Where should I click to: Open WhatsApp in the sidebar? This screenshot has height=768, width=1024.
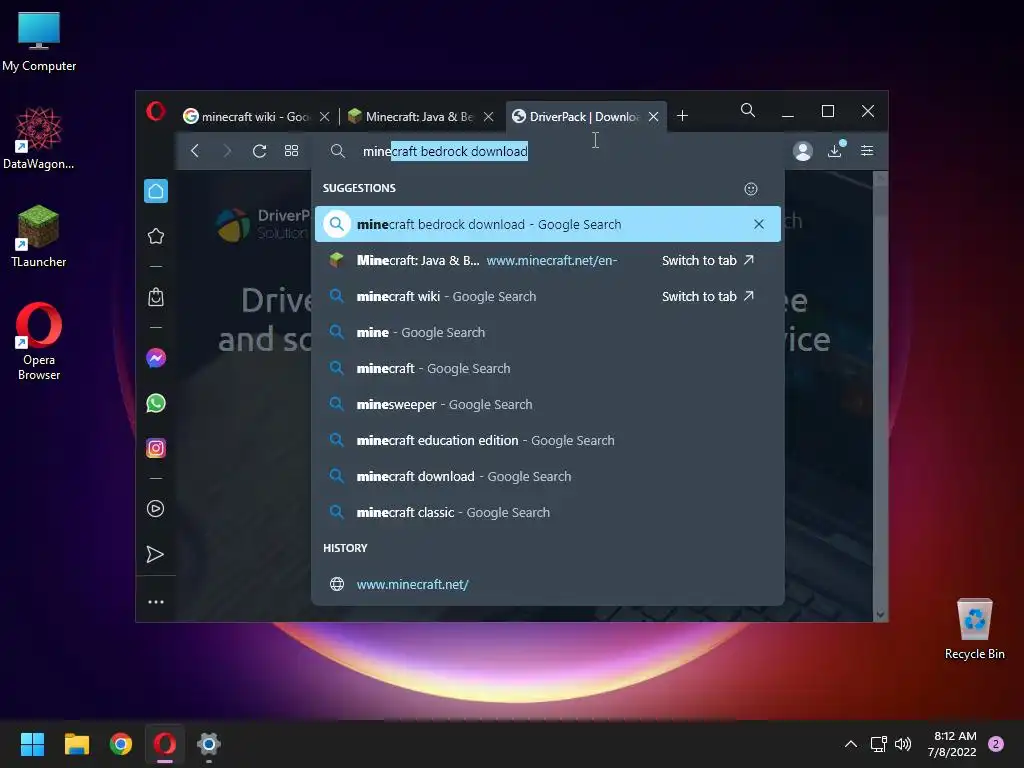pyautogui.click(x=156, y=403)
